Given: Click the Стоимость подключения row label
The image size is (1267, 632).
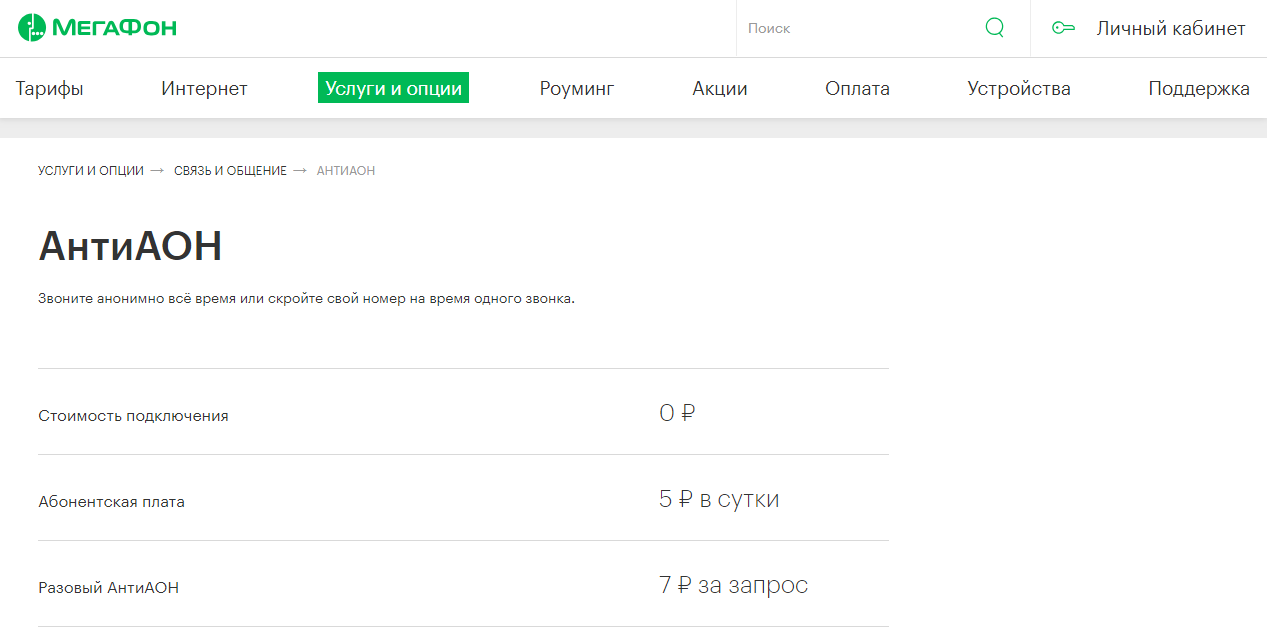Looking at the screenshot, I should pos(133,416).
